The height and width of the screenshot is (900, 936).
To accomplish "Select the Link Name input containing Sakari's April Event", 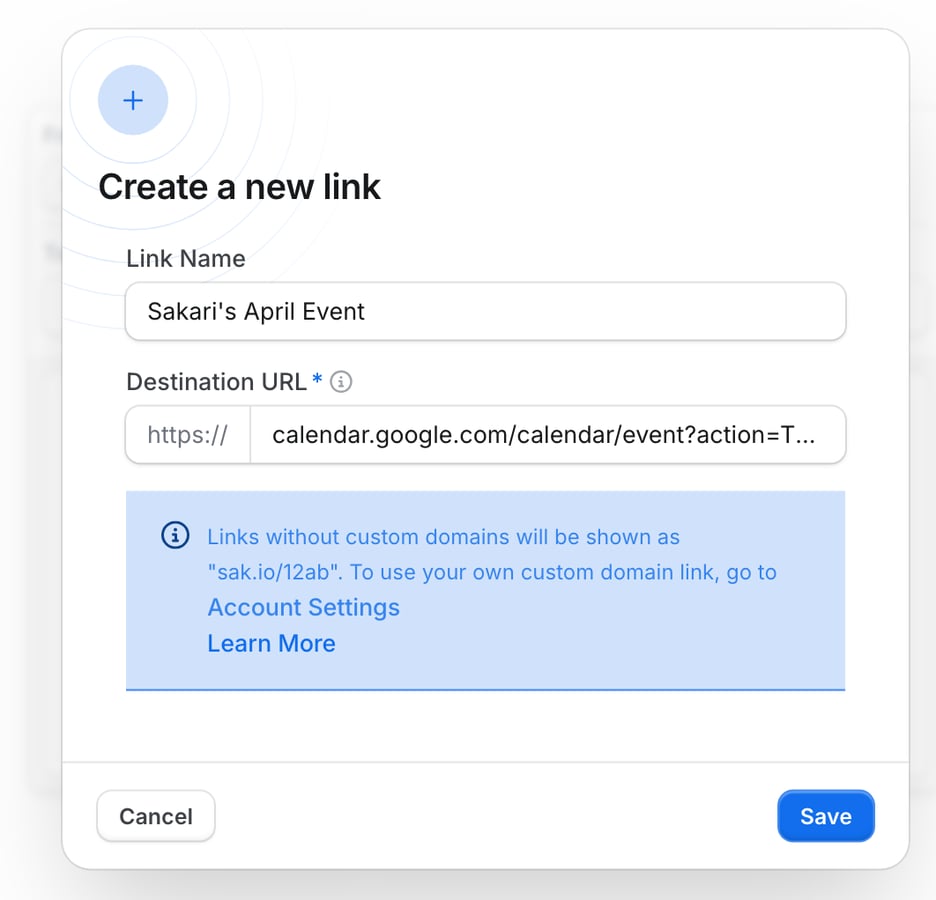I will click(485, 311).
